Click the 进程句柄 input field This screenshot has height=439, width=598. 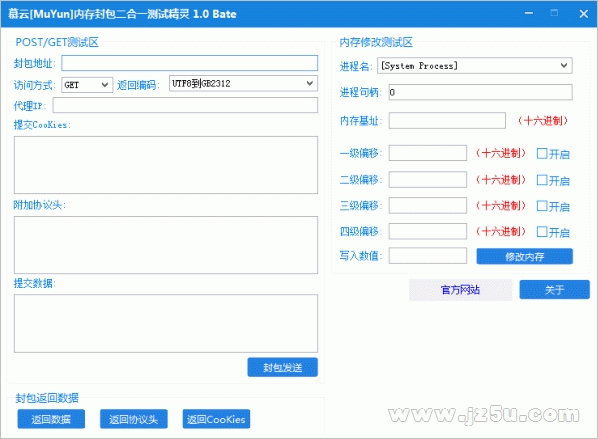tap(481, 92)
